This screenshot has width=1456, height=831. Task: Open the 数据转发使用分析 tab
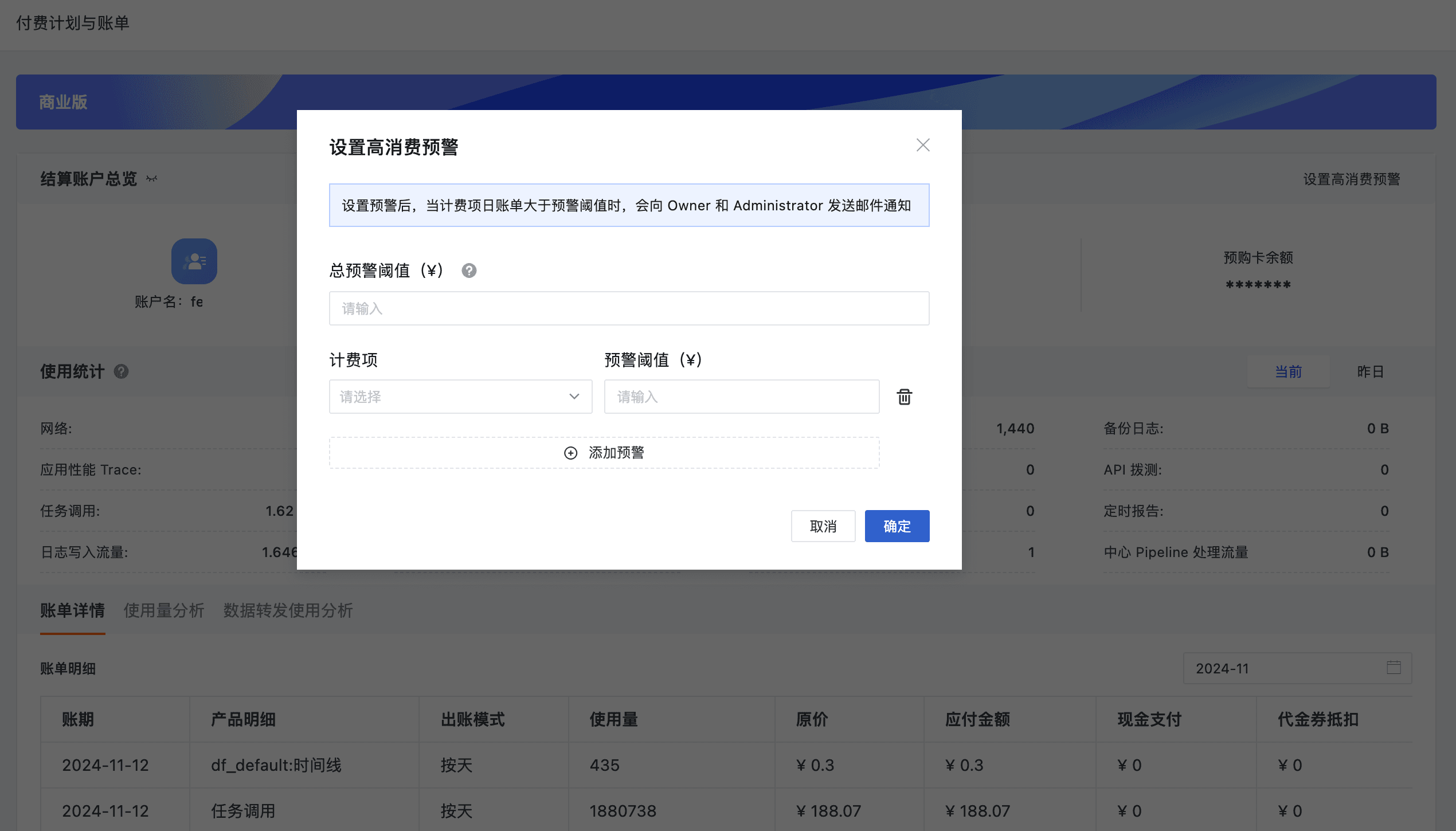(x=288, y=610)
